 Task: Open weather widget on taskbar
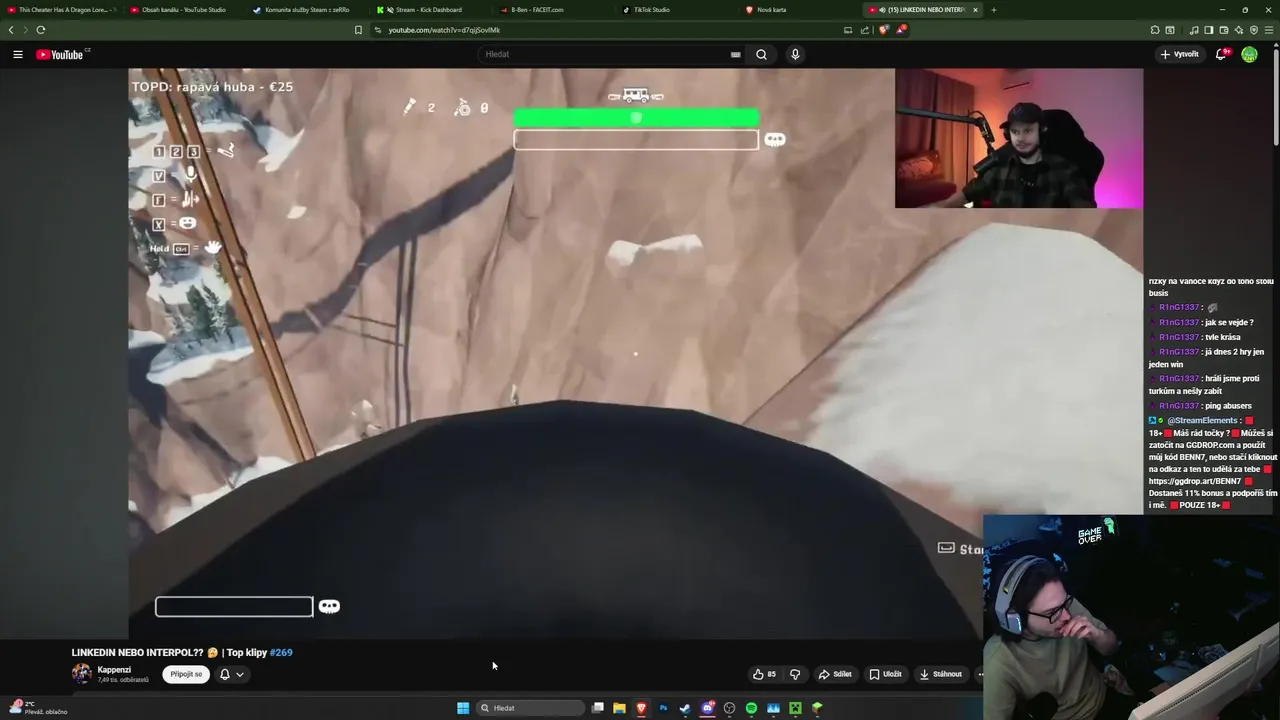click(x=38, y=708)
